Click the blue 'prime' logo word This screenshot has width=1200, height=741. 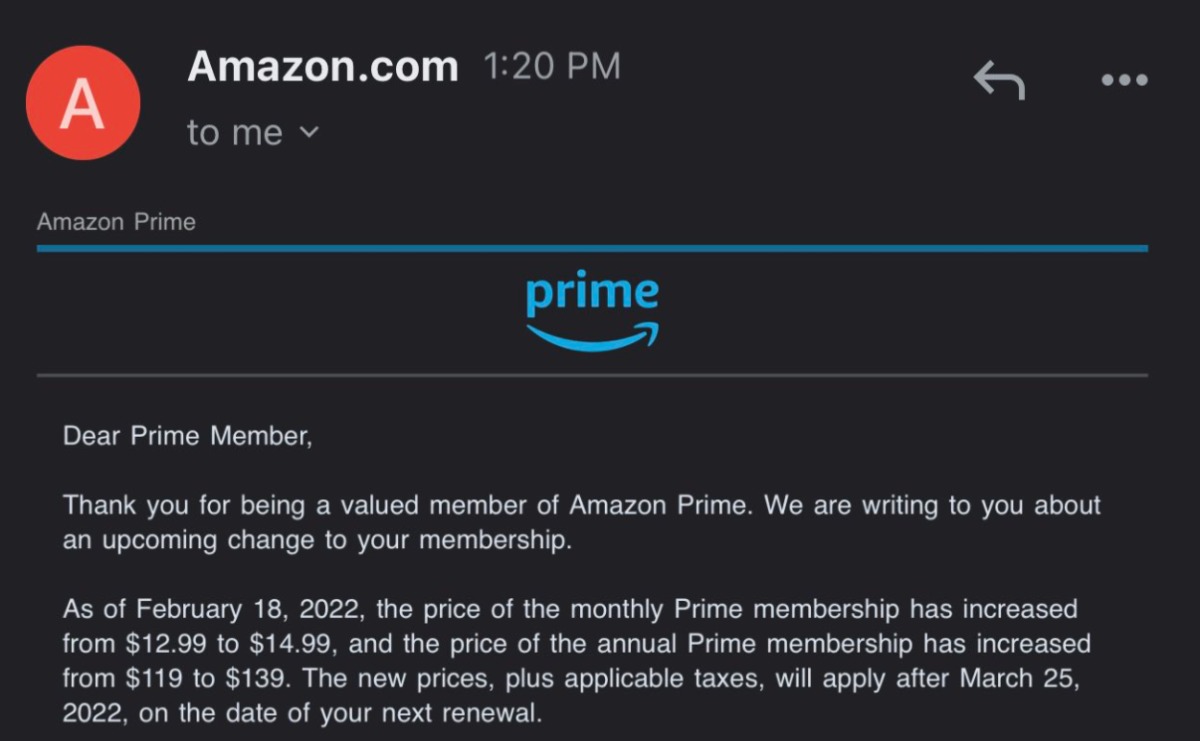(x=592, y=294)
